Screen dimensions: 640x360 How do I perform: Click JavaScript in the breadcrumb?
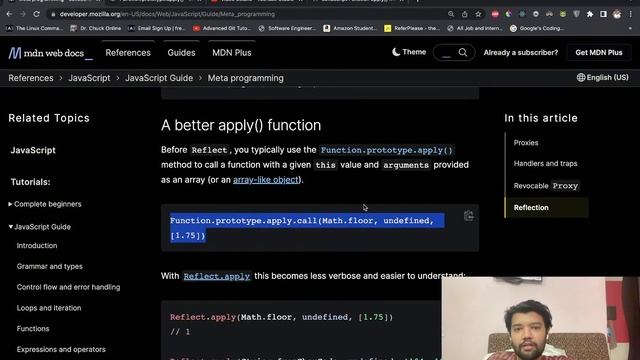coord(89,78)
